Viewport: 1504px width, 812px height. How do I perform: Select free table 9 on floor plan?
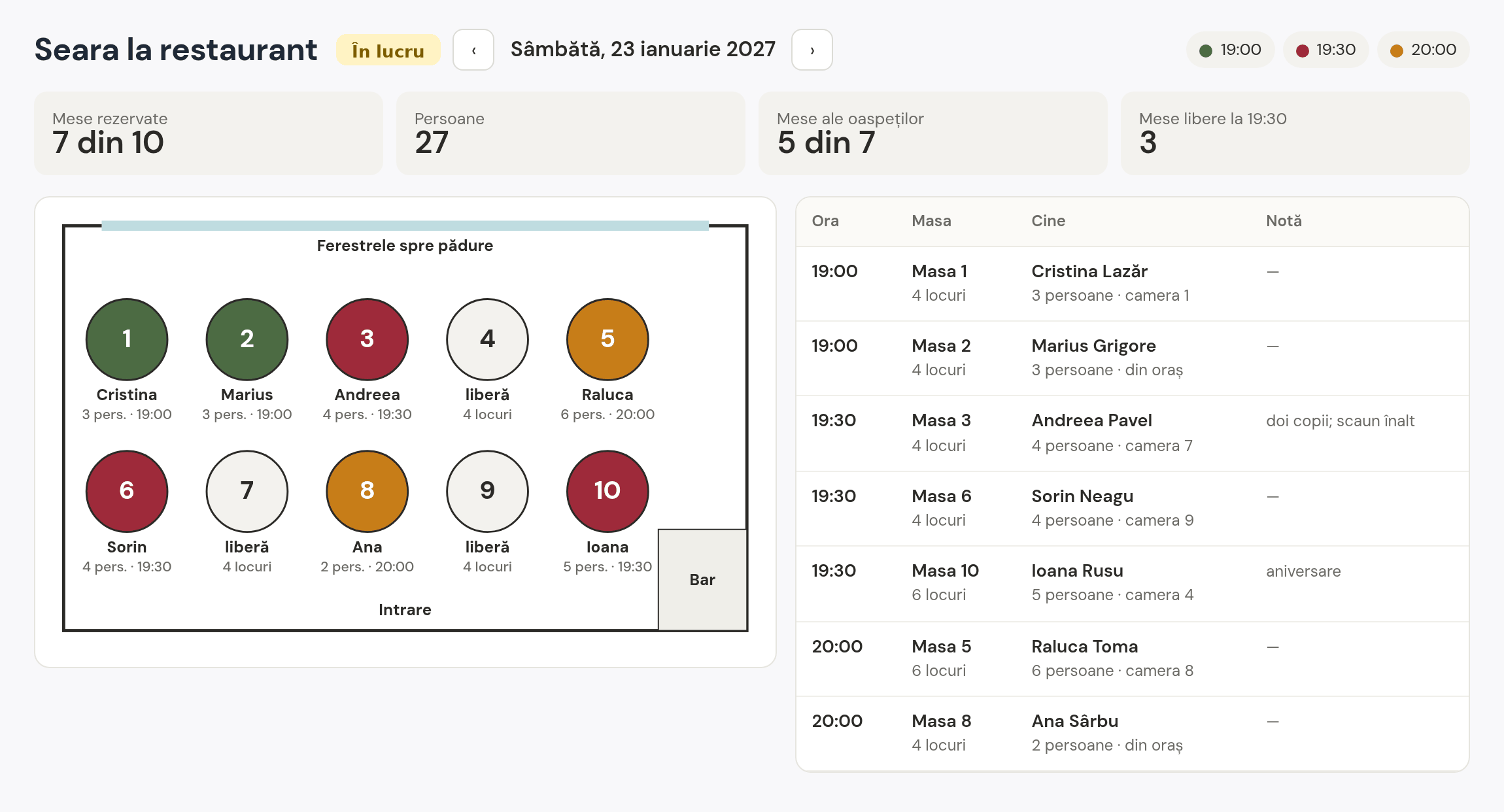tap(488, 491)
